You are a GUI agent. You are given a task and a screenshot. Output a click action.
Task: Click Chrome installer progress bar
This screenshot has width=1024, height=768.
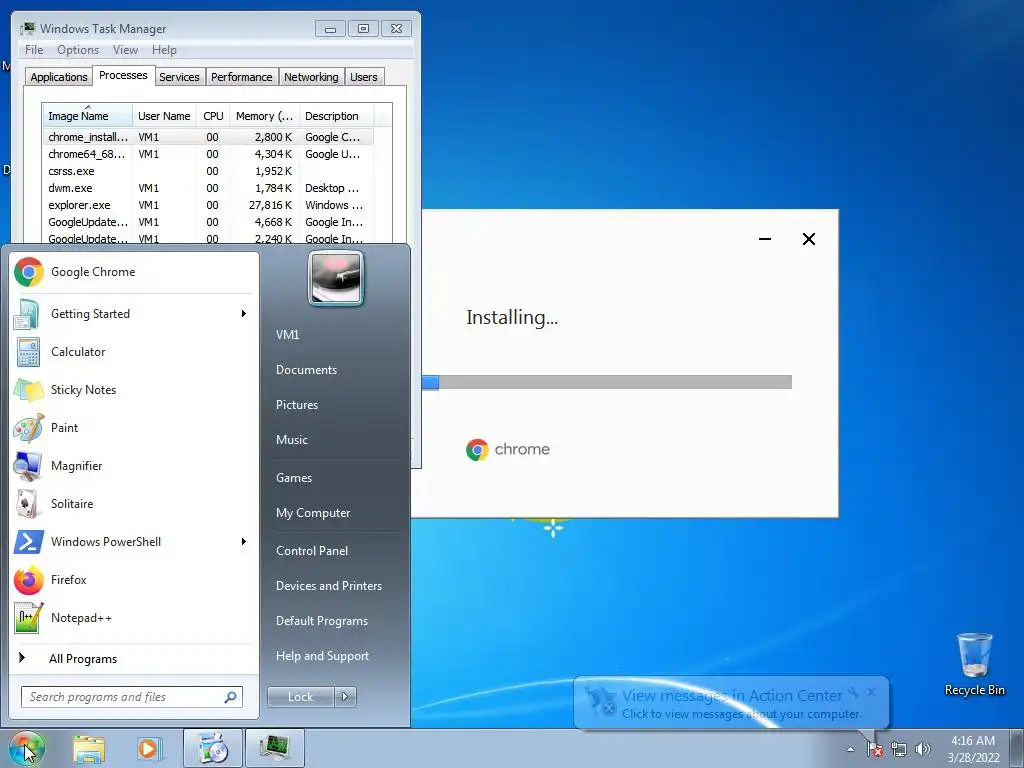coord(607,382)
